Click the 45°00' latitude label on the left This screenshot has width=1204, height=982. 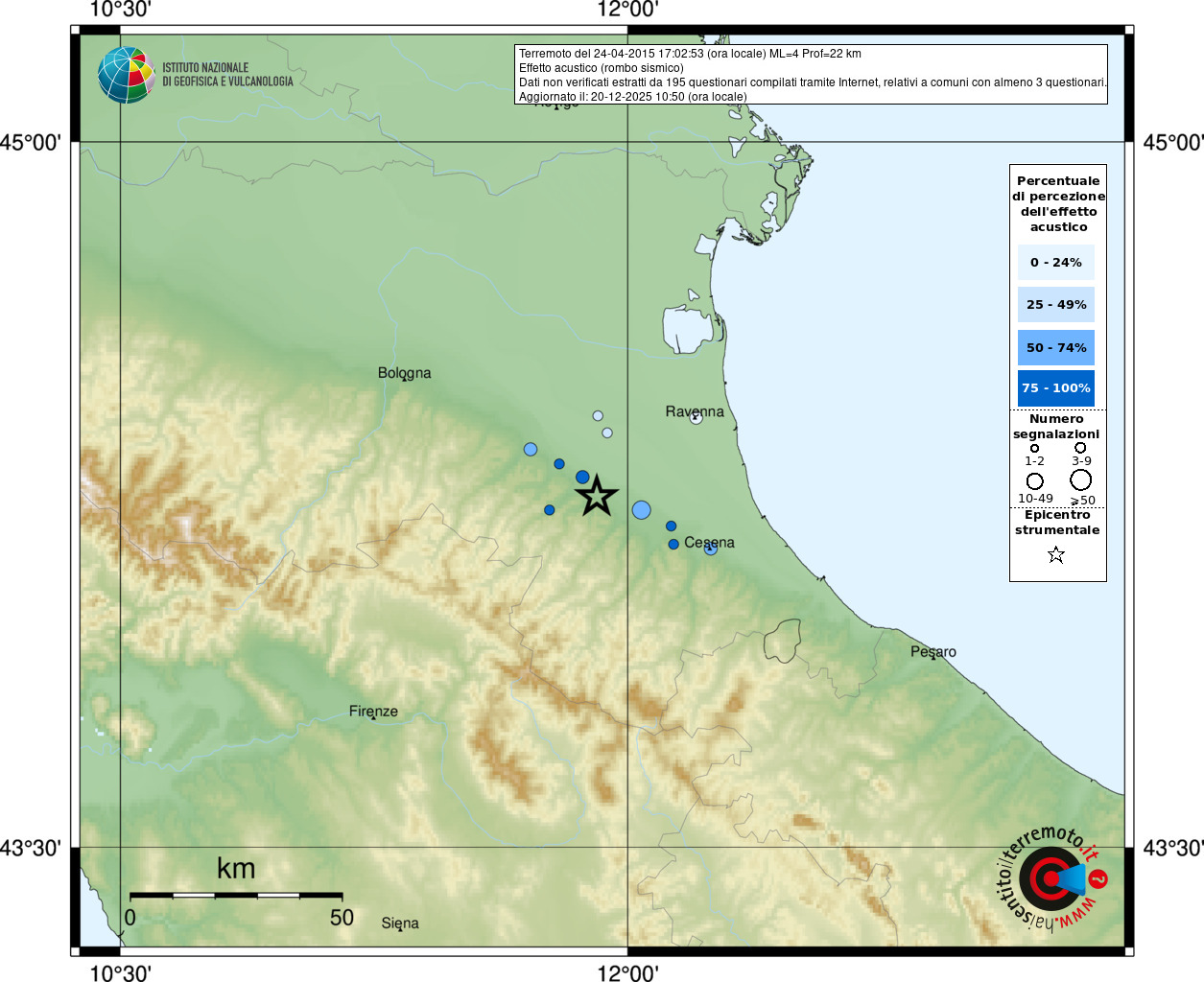point(31,142)
